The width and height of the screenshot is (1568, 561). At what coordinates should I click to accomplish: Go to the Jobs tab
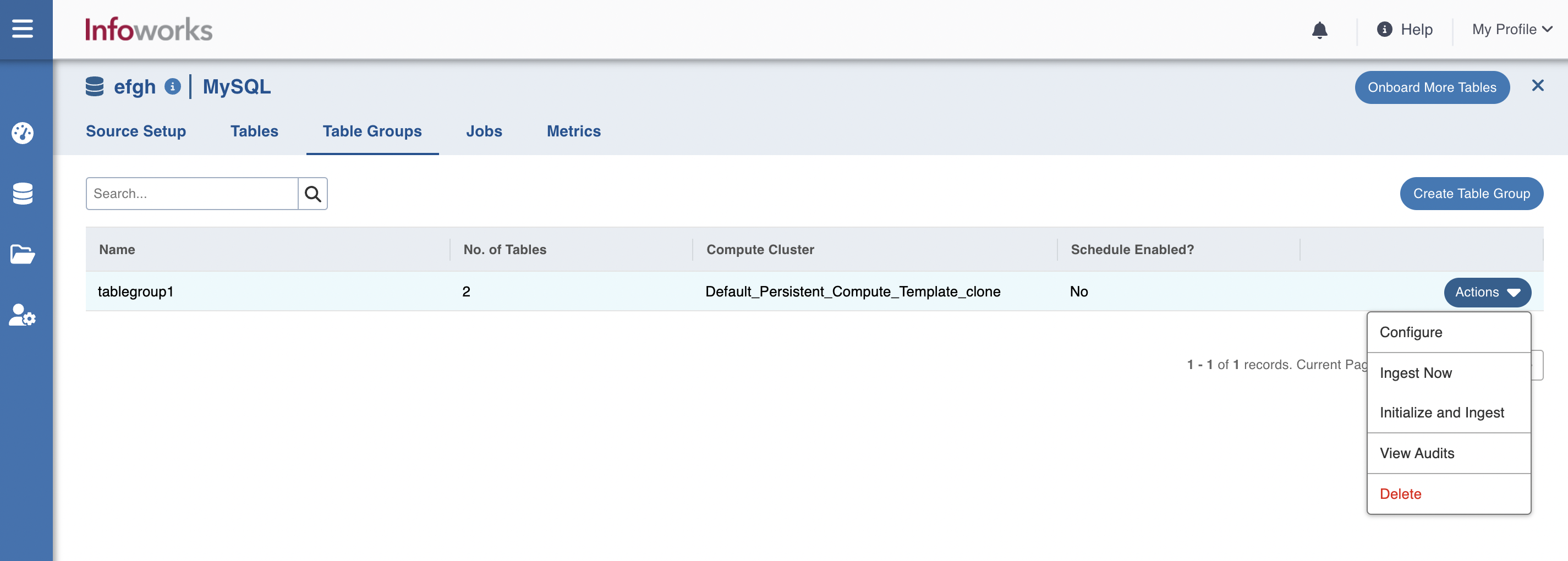coord(484,131)
